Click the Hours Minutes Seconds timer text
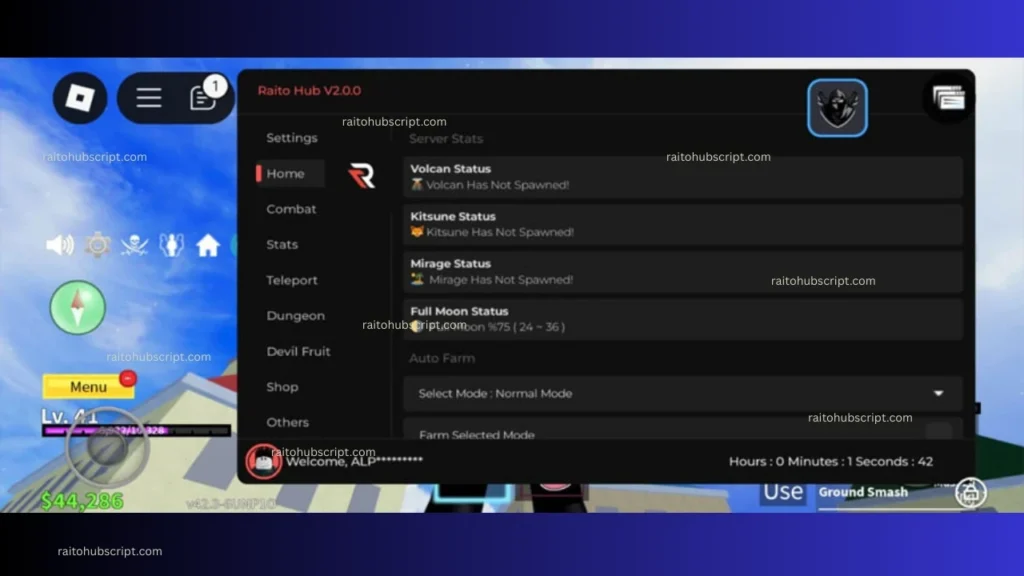Screen dimensions: 1024x576 [831, 461]
